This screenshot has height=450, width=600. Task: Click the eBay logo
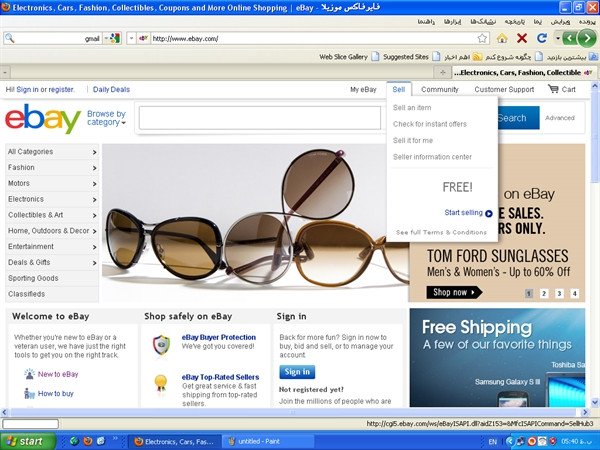[x=42, y=119]
